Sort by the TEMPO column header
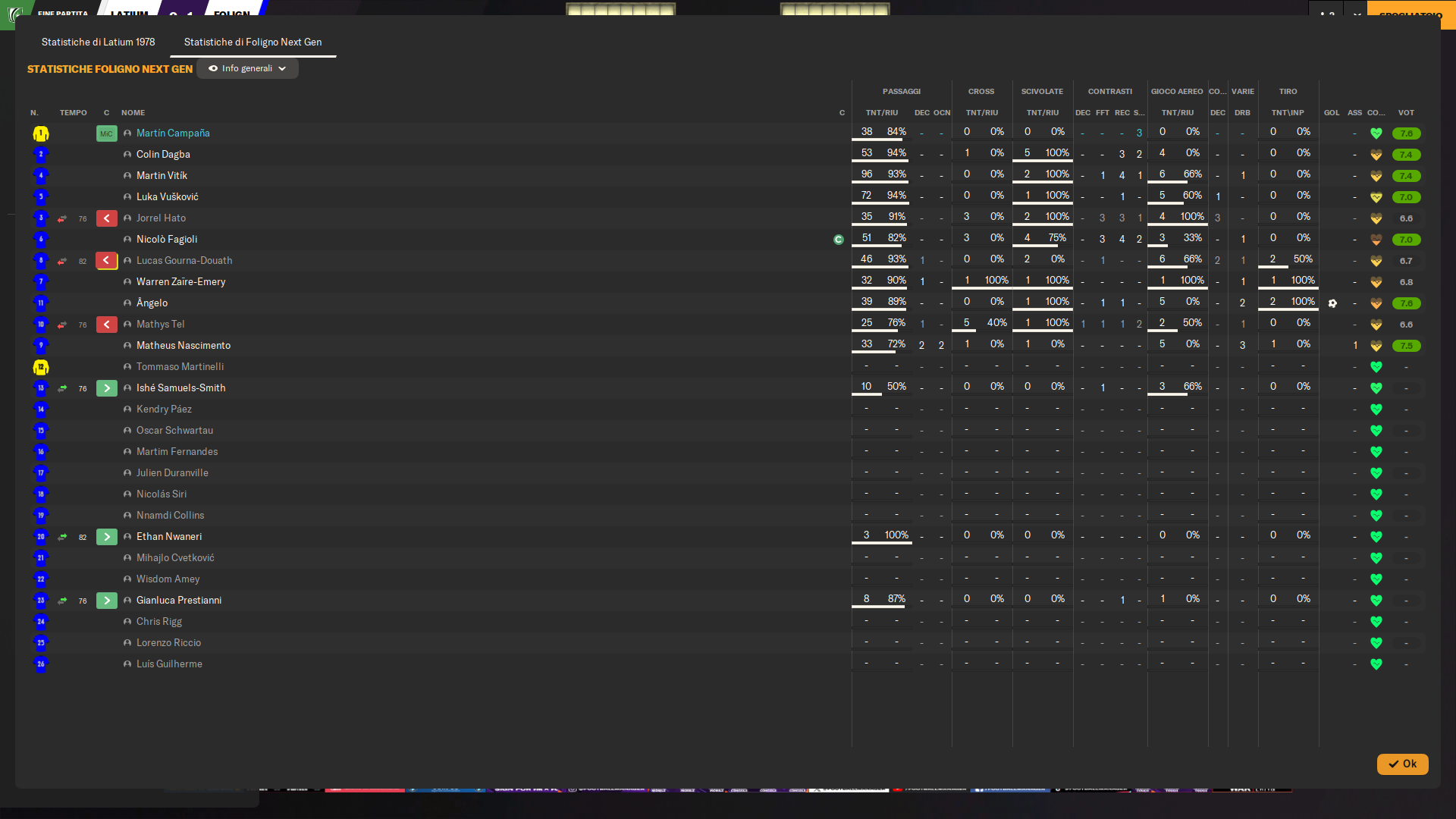1456x819 pixels. pyautogui.click(x=74, y=113)
